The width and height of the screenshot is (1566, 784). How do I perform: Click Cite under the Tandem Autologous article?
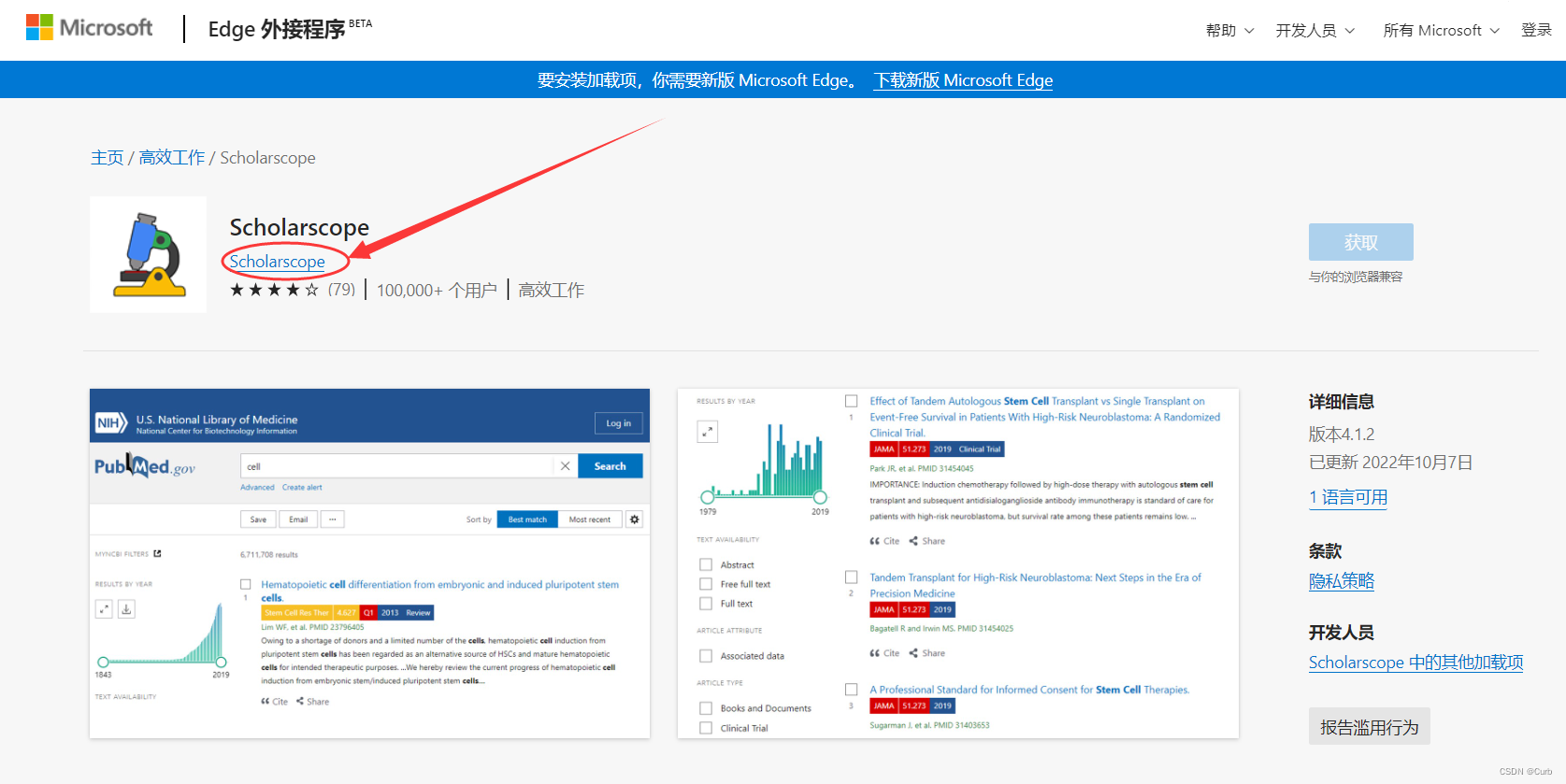coord(884,541)
